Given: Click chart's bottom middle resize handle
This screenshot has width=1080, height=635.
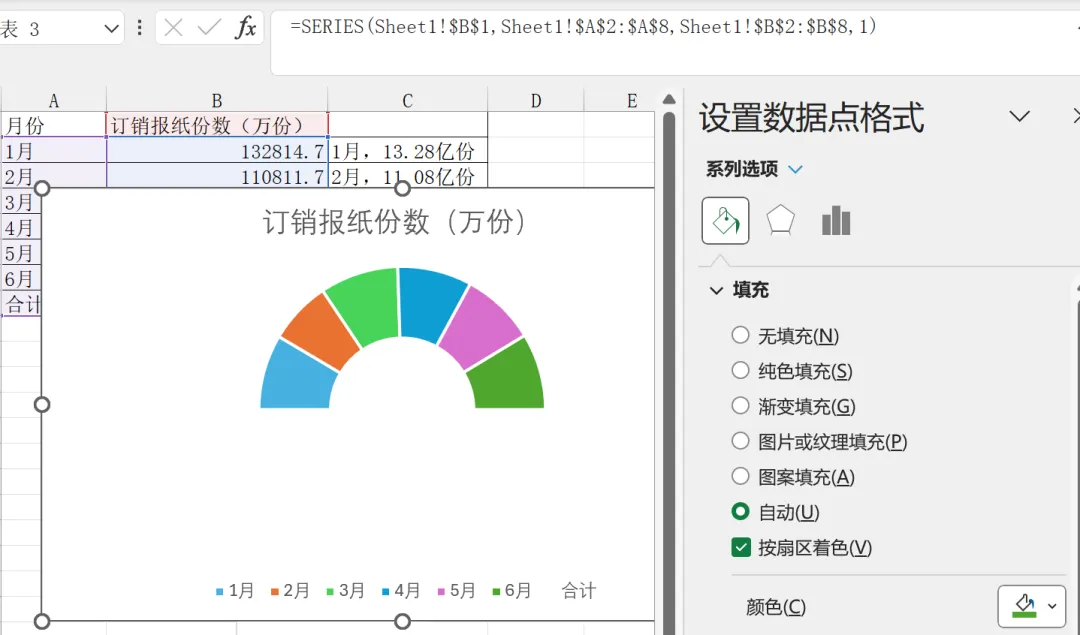Looking at the screenshot, I should tap(402, 621).
